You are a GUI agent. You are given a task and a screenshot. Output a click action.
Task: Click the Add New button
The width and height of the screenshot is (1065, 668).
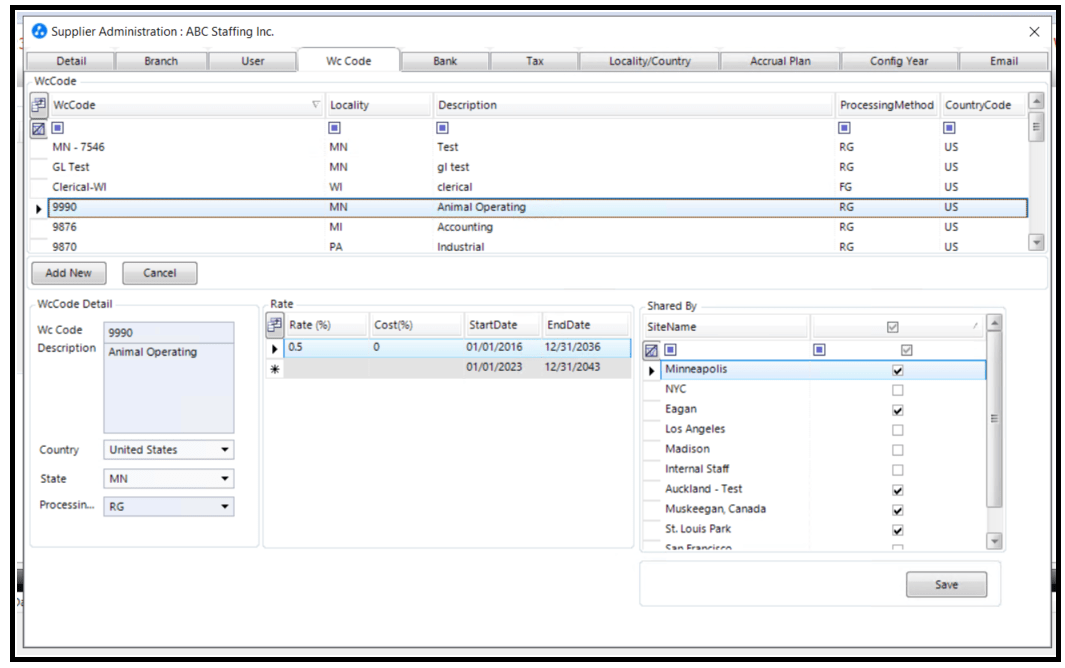coord(67,273)
